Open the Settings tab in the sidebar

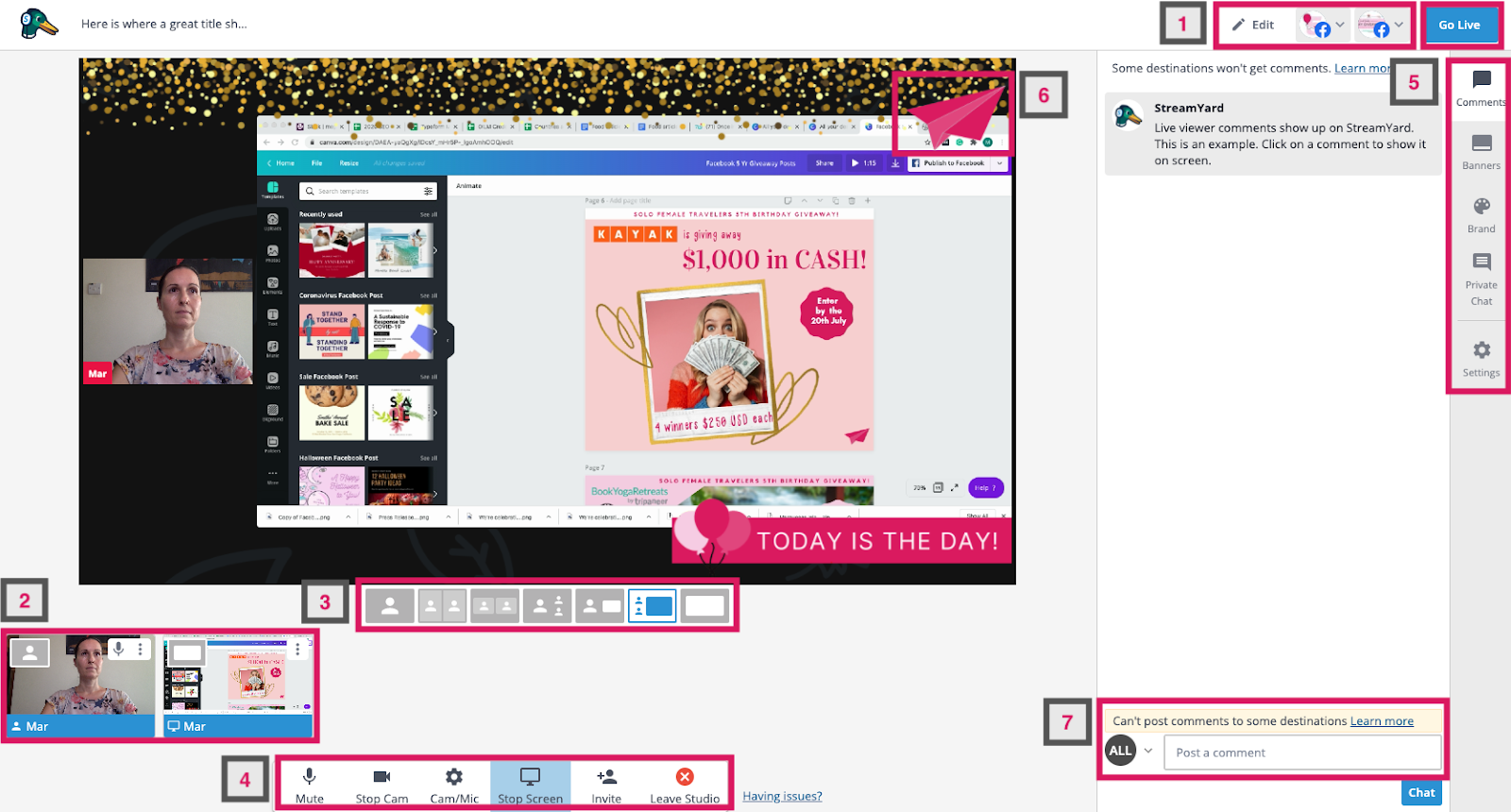tap(1481, 359)
